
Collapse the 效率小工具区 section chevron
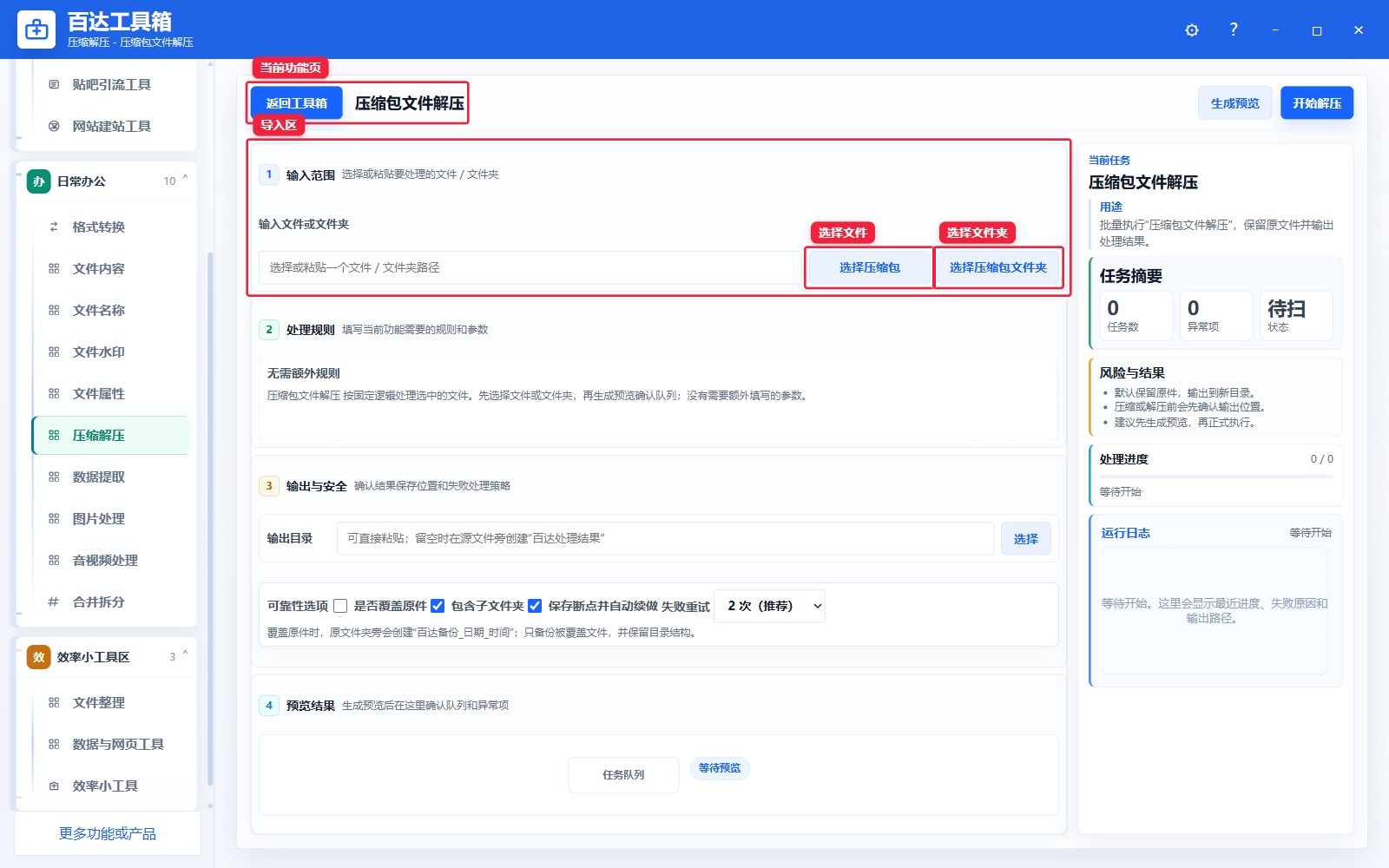185,655
